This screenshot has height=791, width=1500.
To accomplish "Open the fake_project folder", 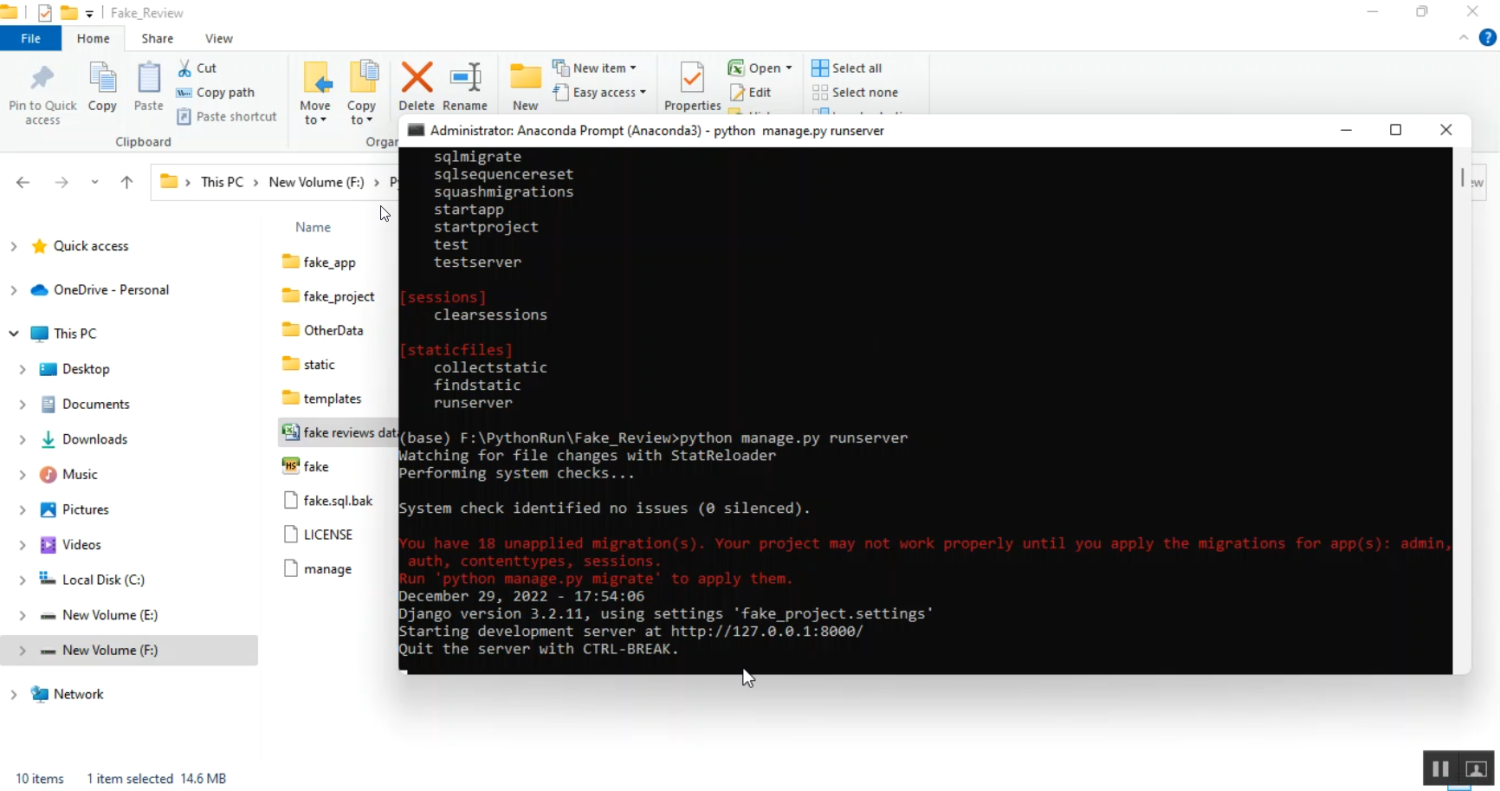I will 338,296.
